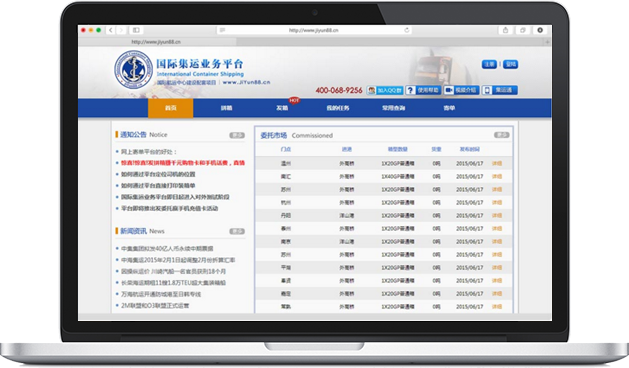The height and width of the screenshot is (368, 629).
Task: Reload the page with the refresh icon
Action: [406, 30]
